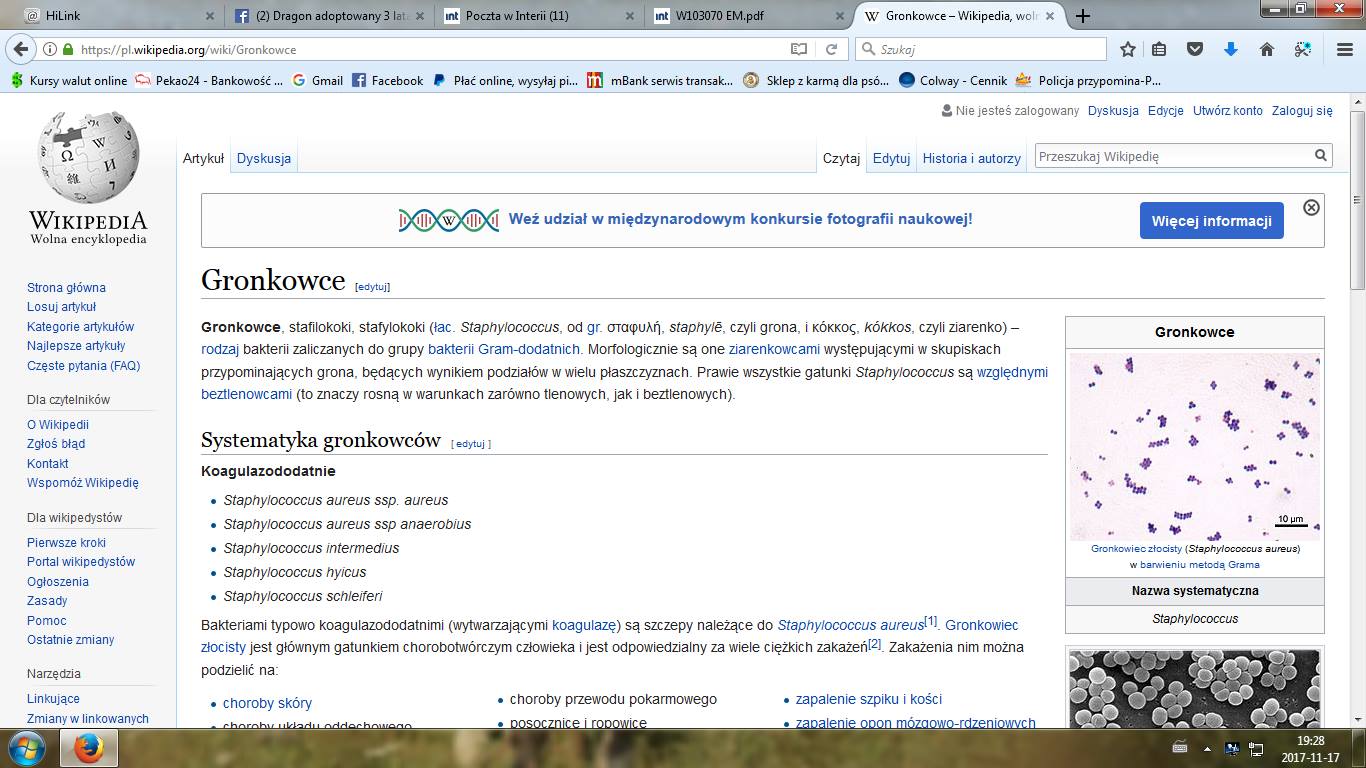Close the Poczta w Interii tab

tap(629, 16)
